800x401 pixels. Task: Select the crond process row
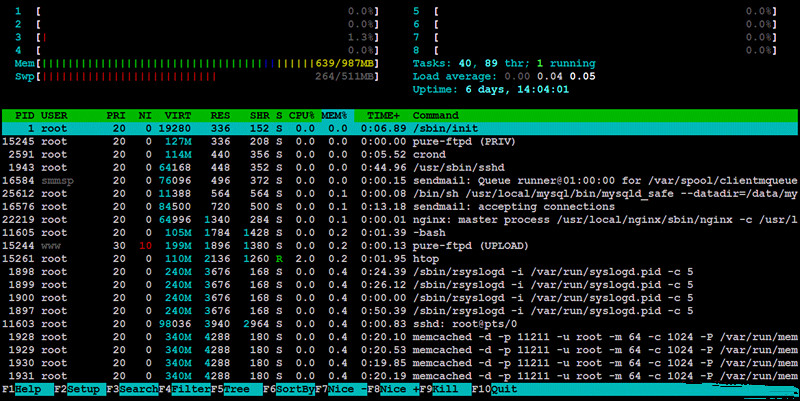(x=399, y=155)
